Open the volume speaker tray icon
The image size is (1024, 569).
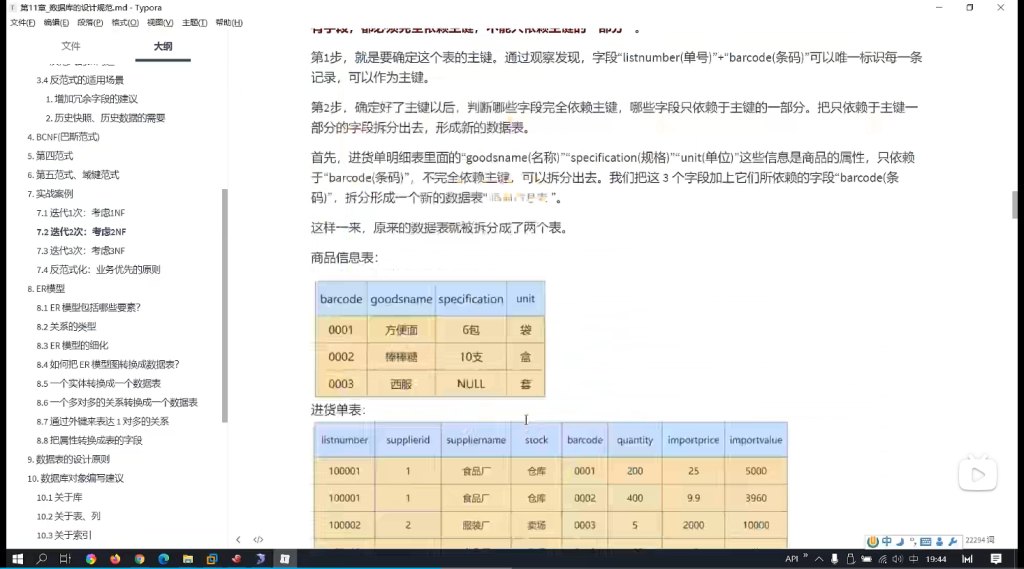click(x=898, y=559)
